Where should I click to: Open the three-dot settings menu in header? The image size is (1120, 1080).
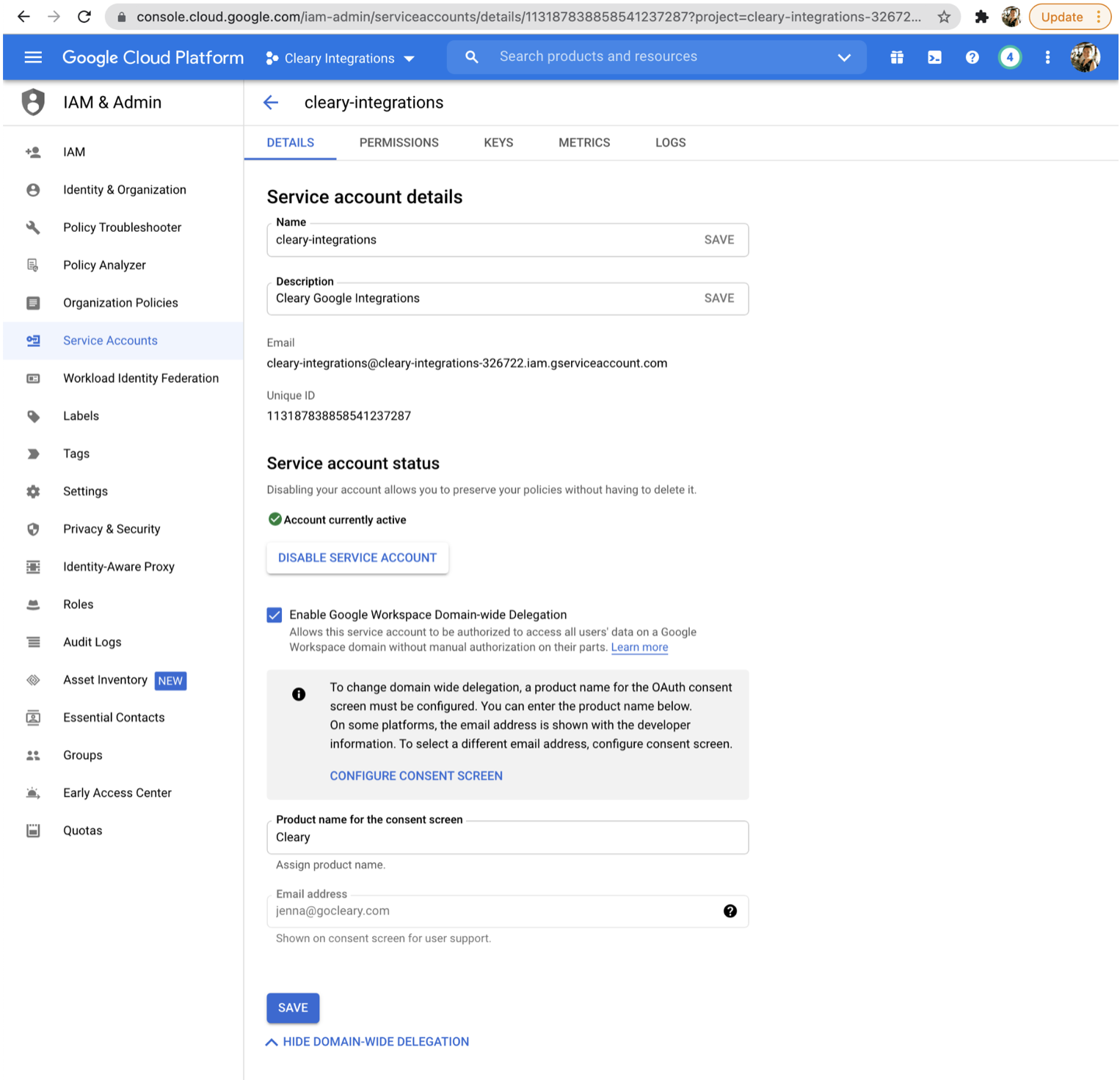[x=1047, y=57]
